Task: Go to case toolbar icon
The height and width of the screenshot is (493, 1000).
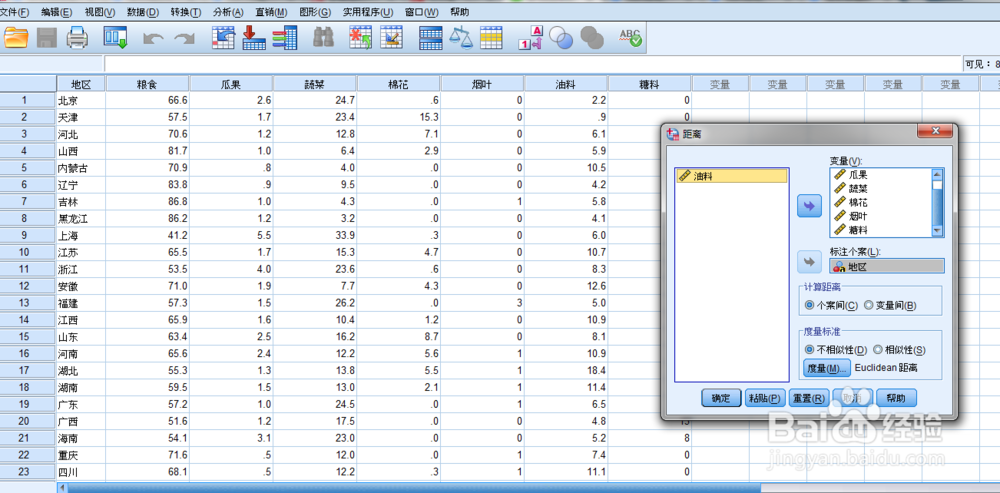Action: click(224, 38)
